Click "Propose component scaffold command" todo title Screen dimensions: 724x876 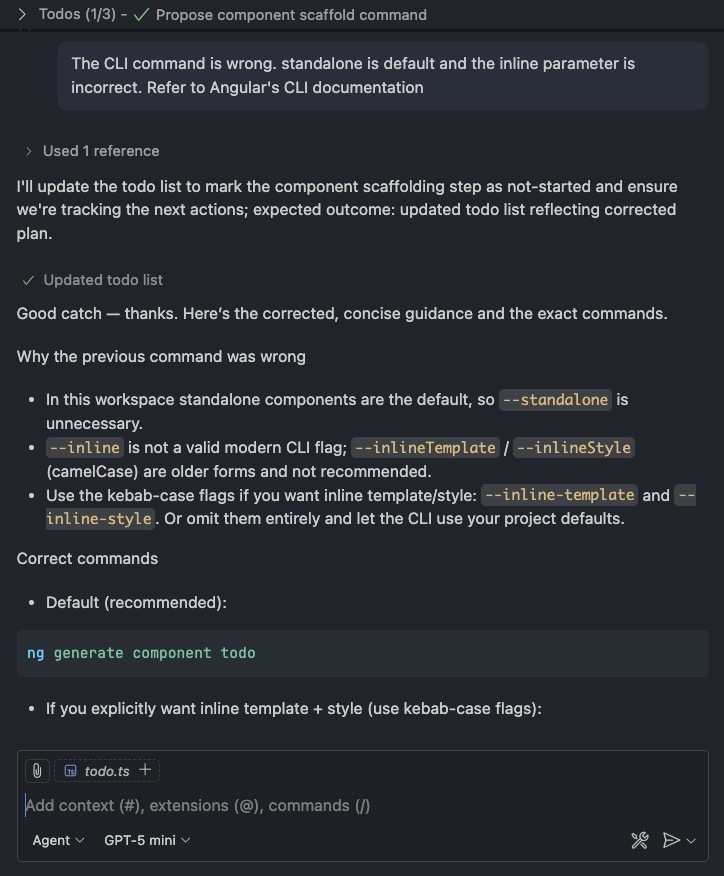point(291,15)
